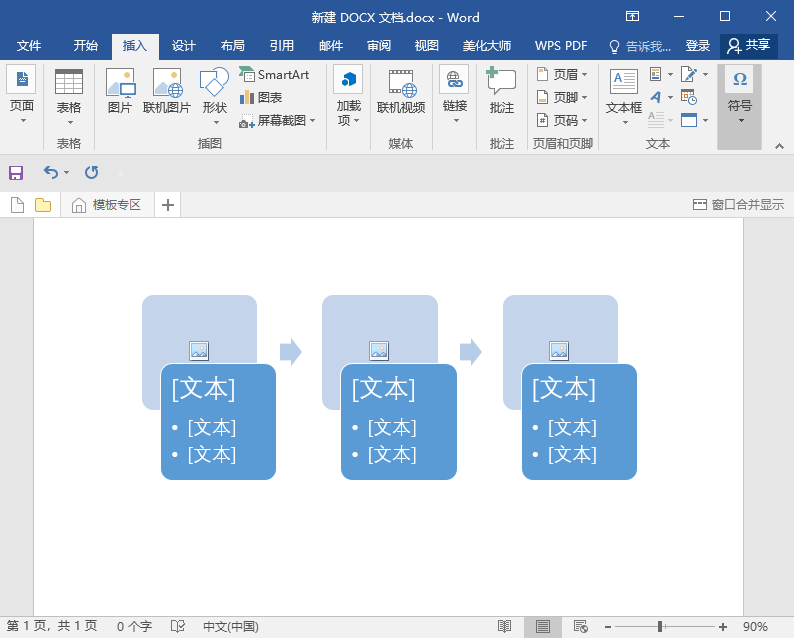Expand the 屏幕截图 dropdown arrow
This screenshot has height=638, width=794.
312,121
